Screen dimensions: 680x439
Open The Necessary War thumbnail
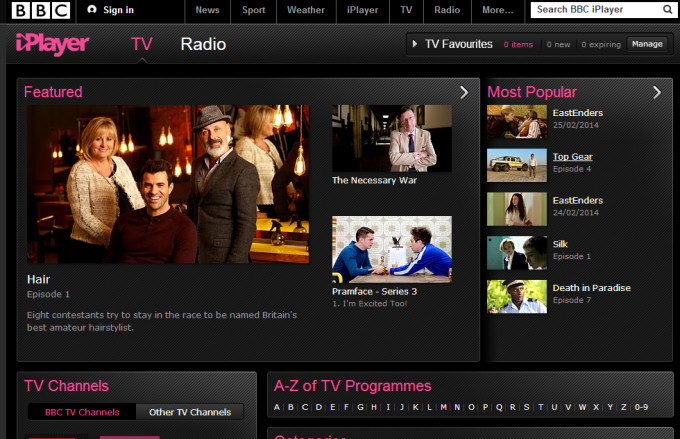tap(392, 138)
